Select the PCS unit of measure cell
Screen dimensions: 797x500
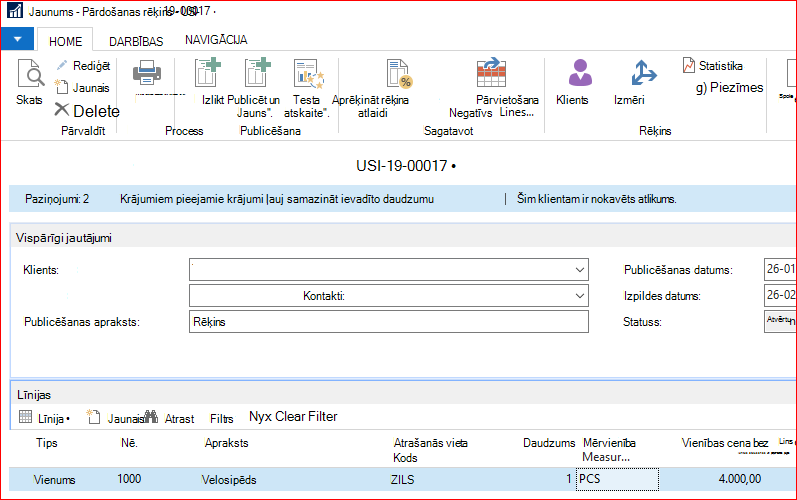click(617, 479)
